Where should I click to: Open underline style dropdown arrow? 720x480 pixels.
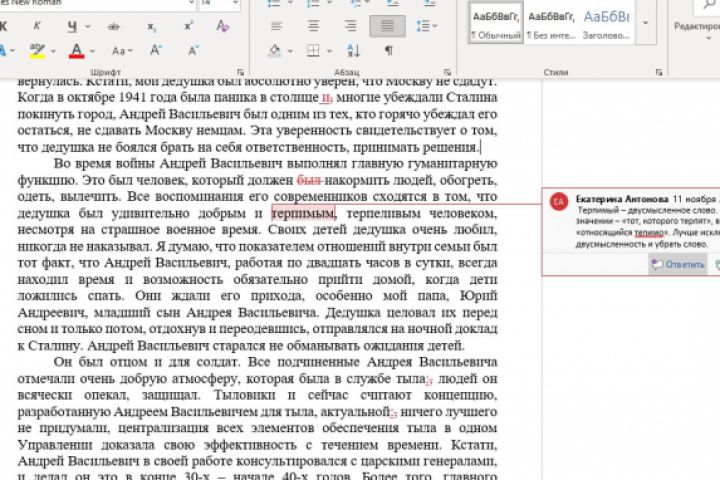pyautogui.click(x=87, y=27)
